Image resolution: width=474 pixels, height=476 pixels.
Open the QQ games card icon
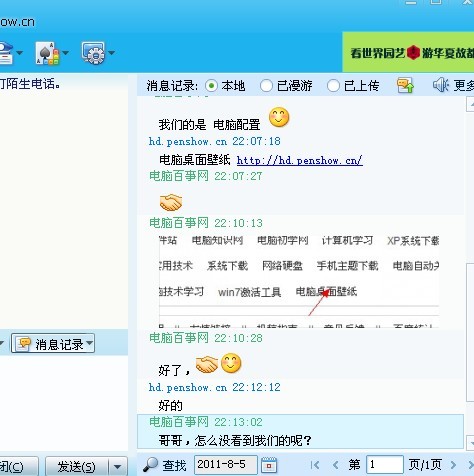[x=47, y=53]
